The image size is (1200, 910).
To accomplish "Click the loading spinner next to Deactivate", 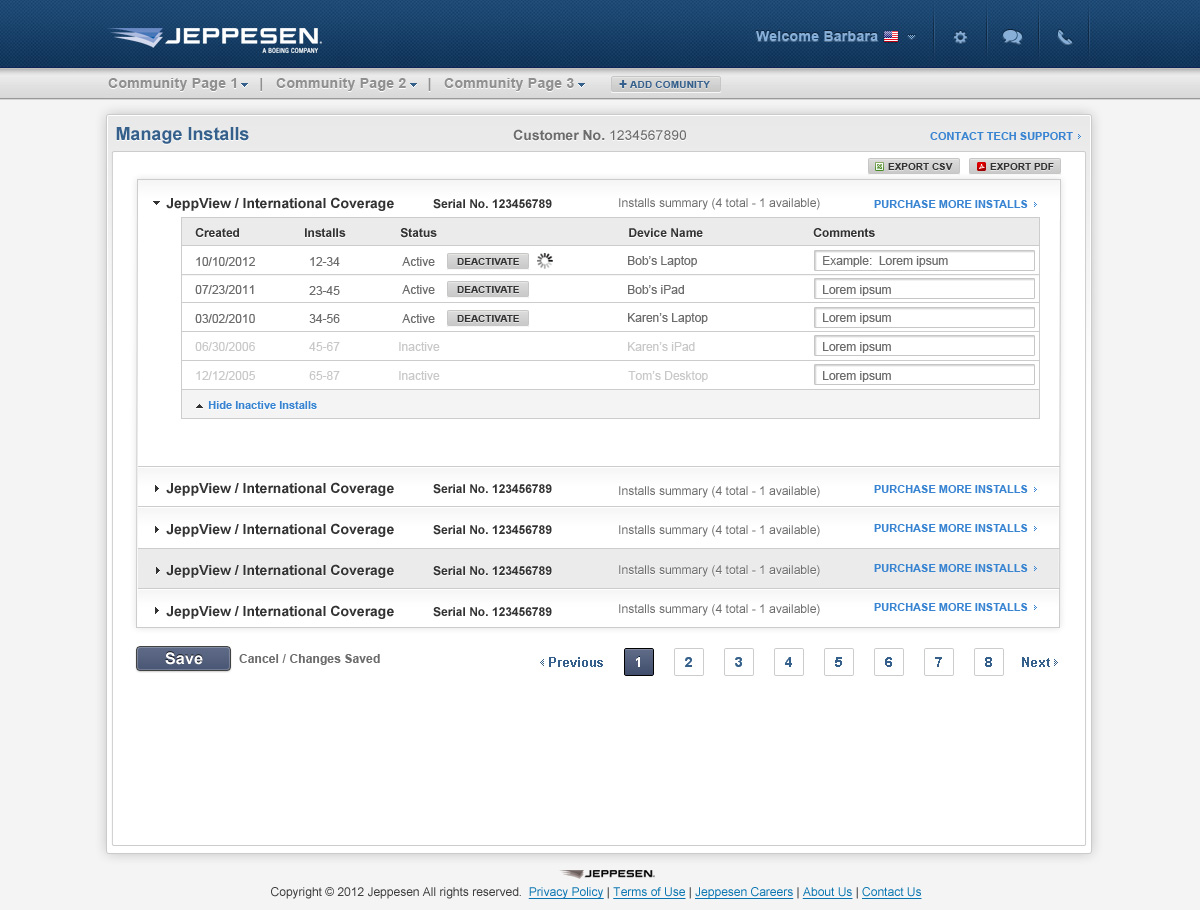I will tap(544, 260).
